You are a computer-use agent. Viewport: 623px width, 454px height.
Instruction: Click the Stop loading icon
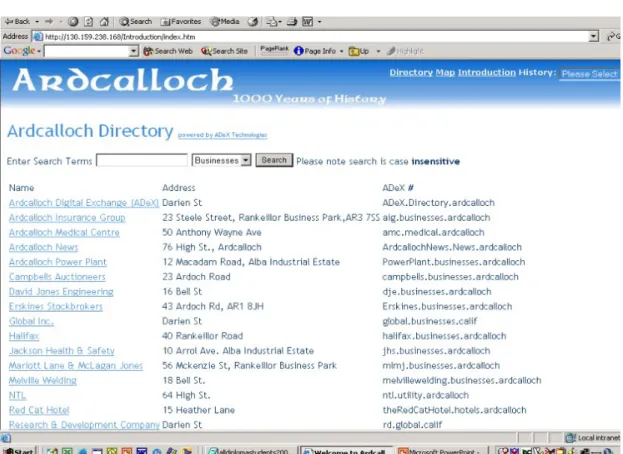[73, 21]
